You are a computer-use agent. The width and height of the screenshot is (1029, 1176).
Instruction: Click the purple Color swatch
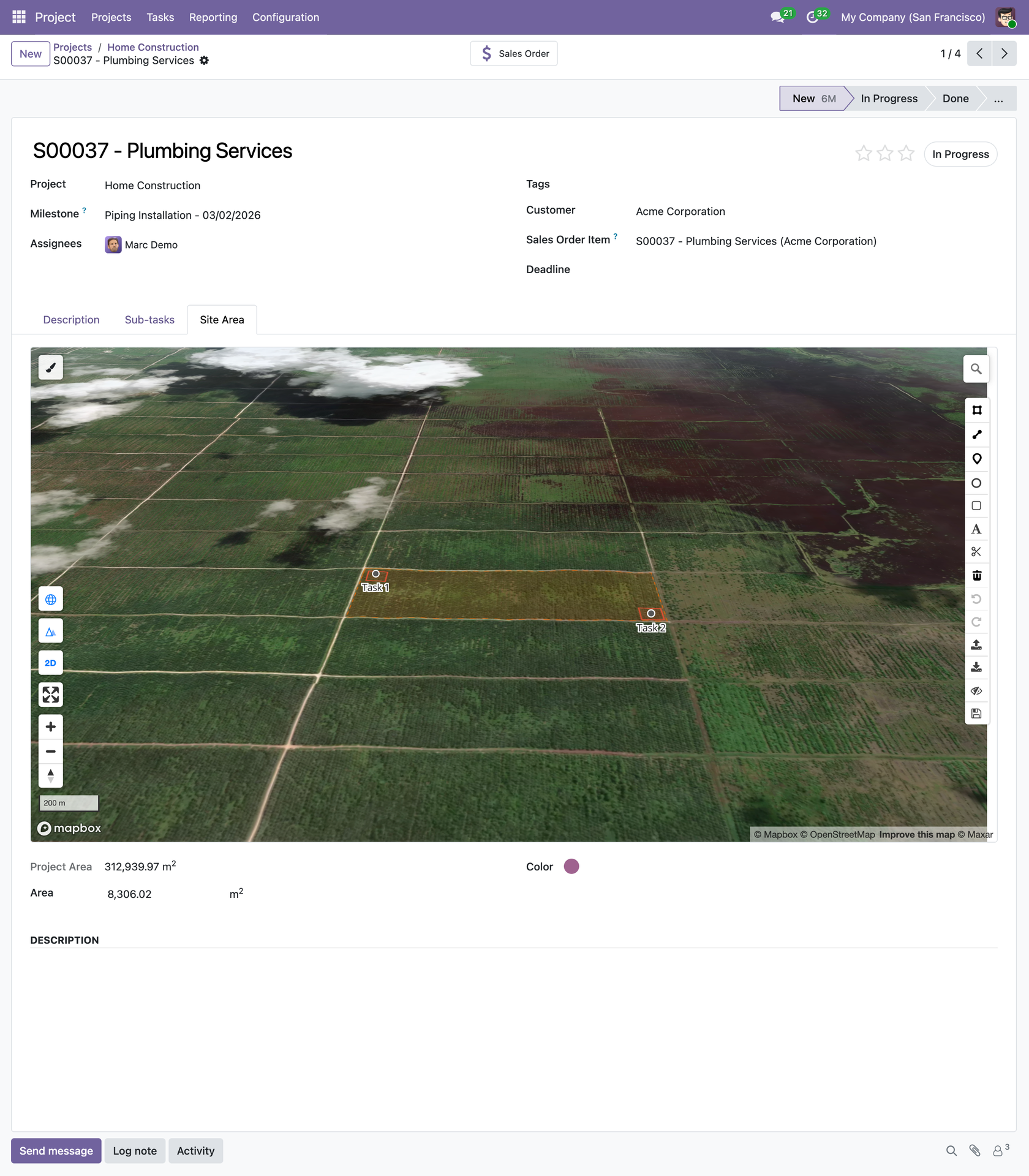(571, 866)
